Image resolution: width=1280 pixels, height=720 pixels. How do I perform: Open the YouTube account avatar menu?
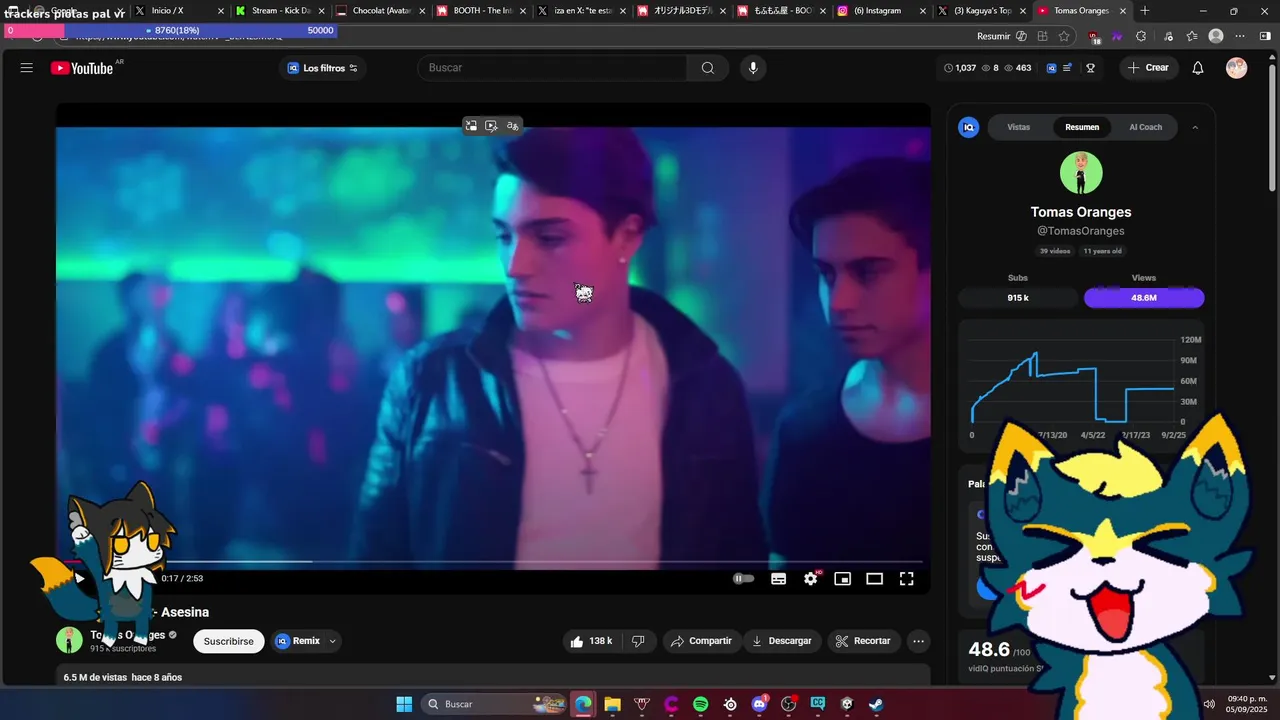pos(1237,68)
